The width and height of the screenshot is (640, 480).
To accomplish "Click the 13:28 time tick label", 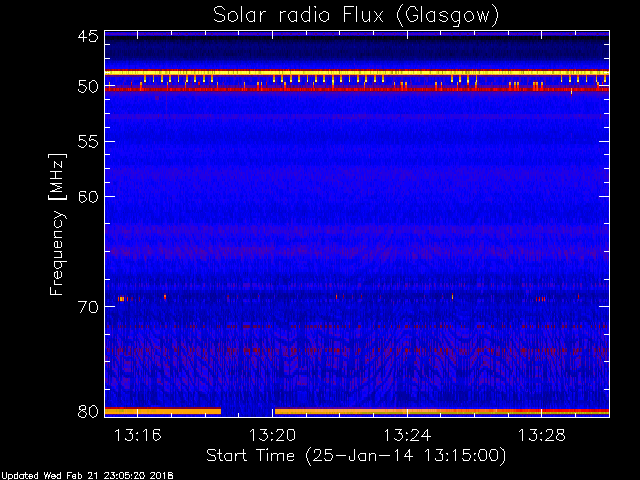I will [542, 435].
